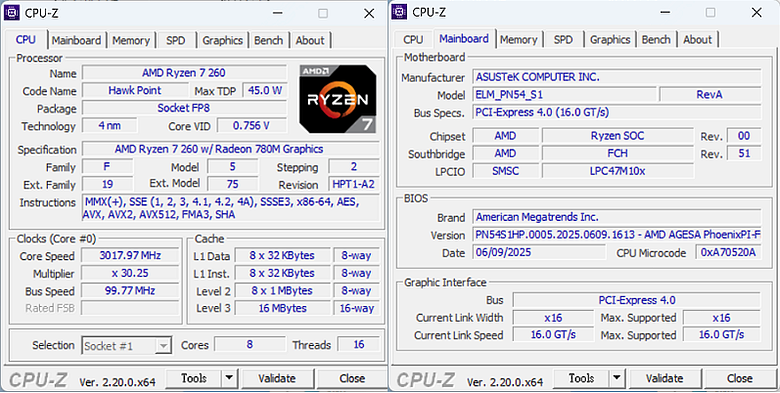Open About tab in the right window

[697, 39]
